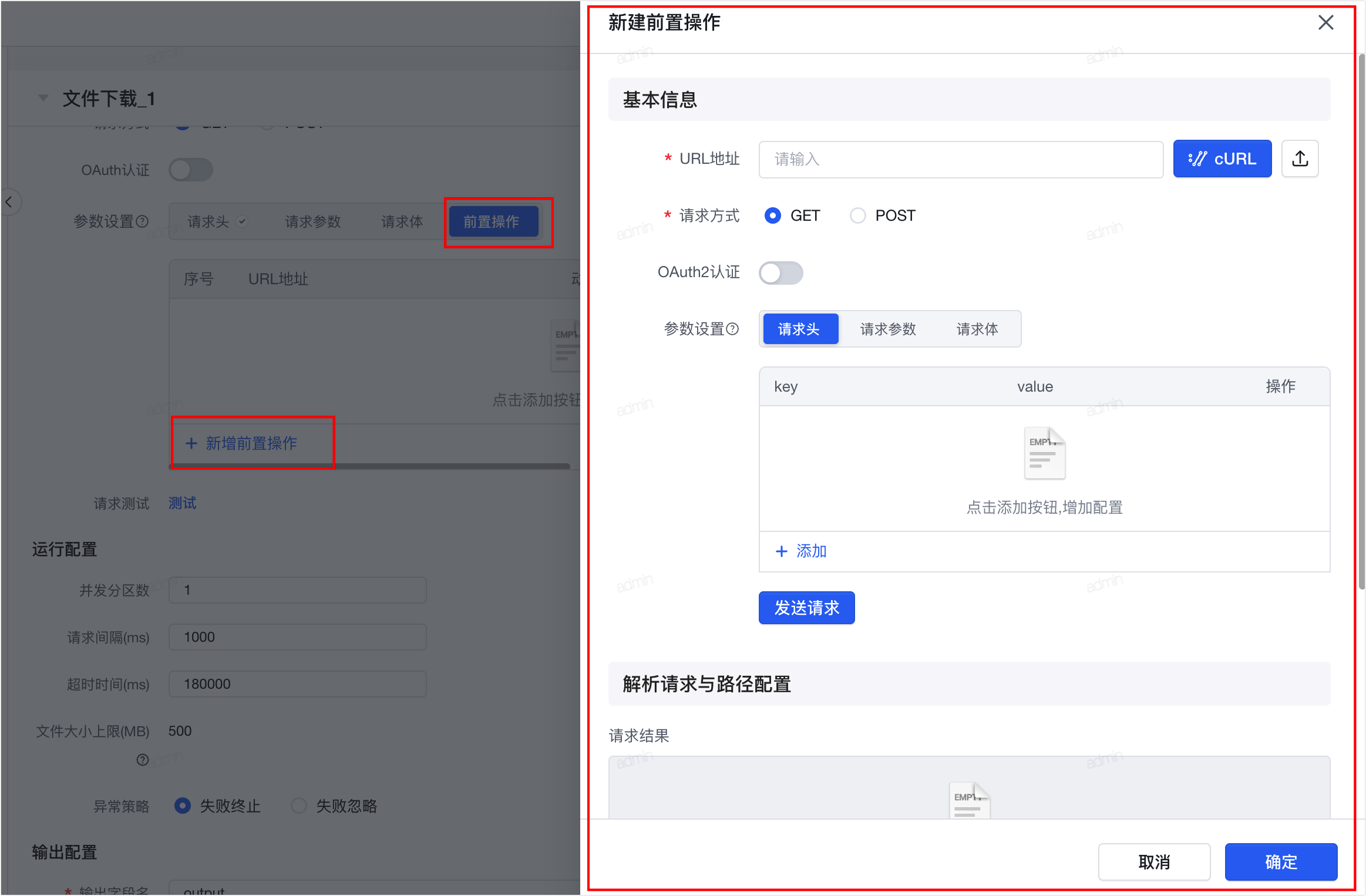Click the drawer vertical scrollbar
The width and height of the screenshot is (1366, 896).
coord(1361,322)
